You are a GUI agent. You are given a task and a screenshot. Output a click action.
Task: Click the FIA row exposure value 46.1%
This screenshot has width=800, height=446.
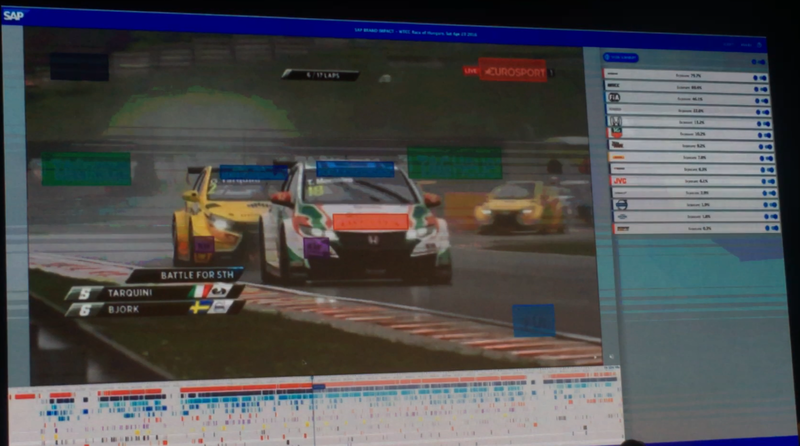pyautogui.click(x=698, y=99)
